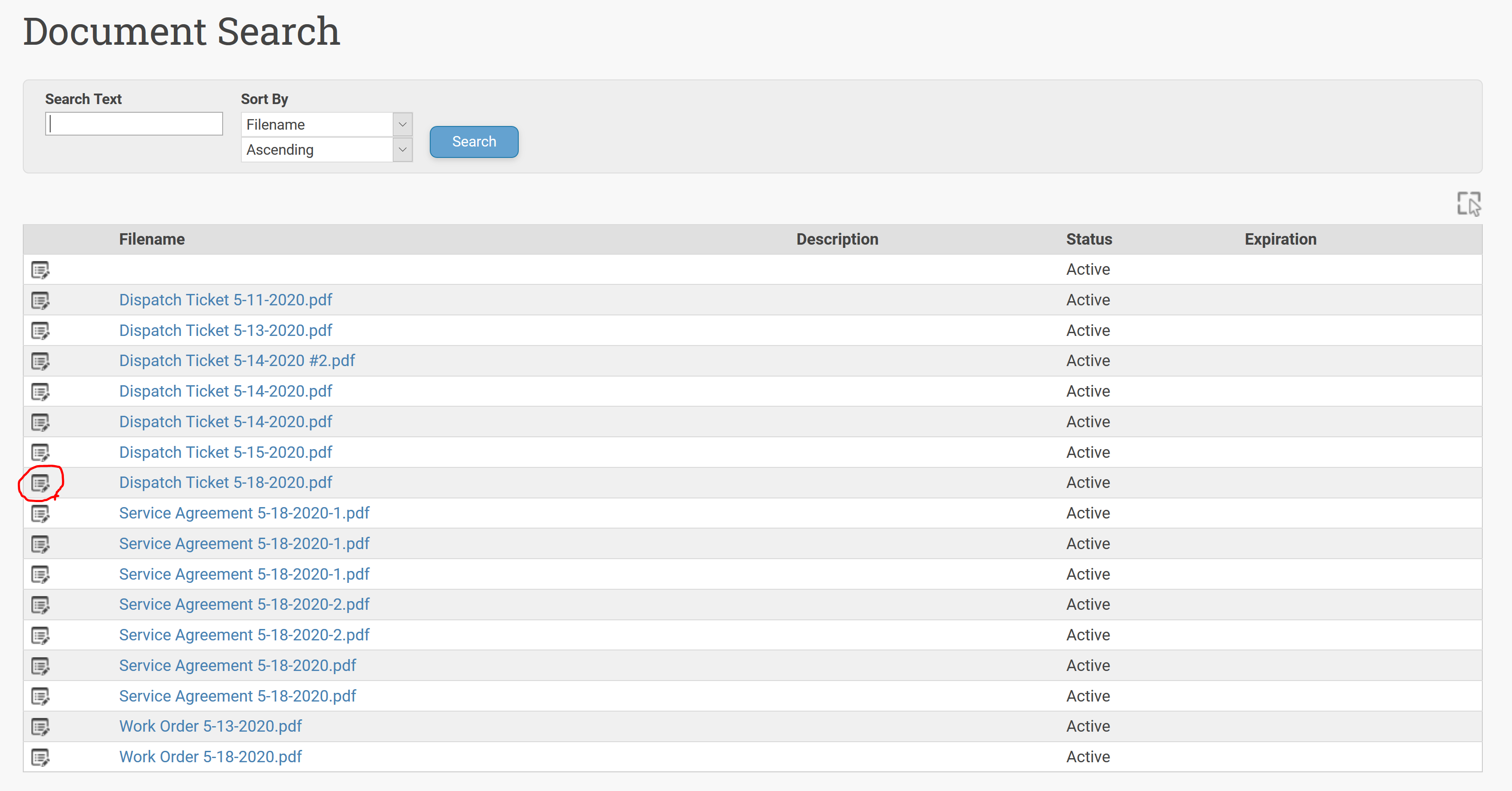Click the Search Text label
Screen dimensions: 1512x791
point(83,99)
